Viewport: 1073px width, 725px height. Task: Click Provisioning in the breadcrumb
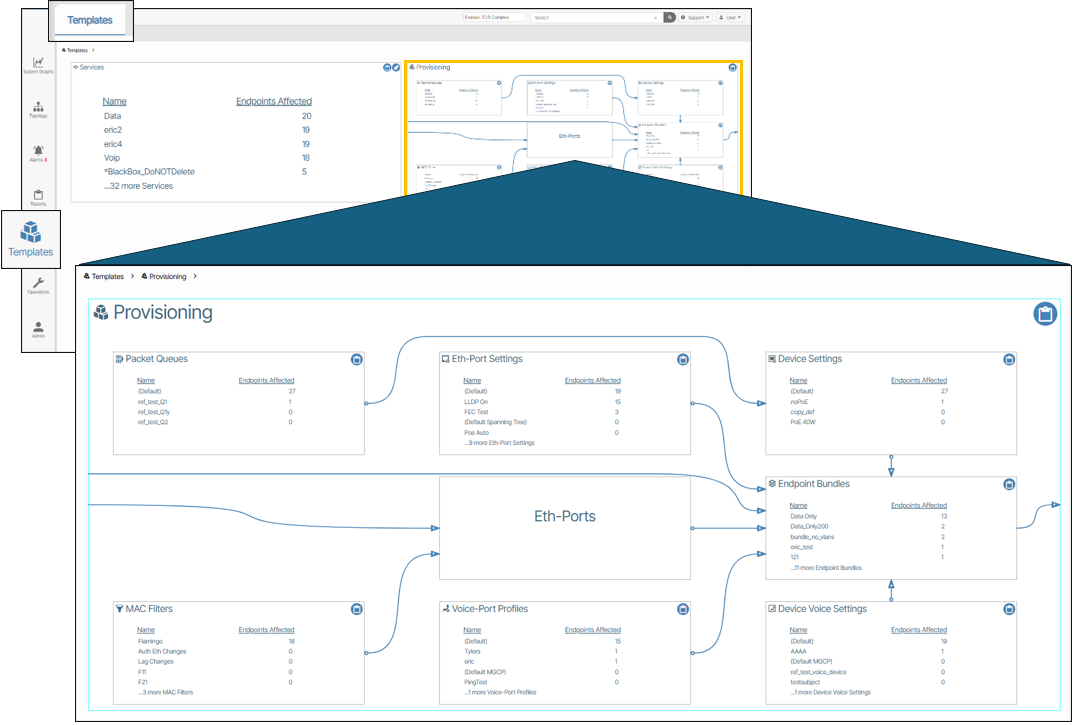coord(167,276)
